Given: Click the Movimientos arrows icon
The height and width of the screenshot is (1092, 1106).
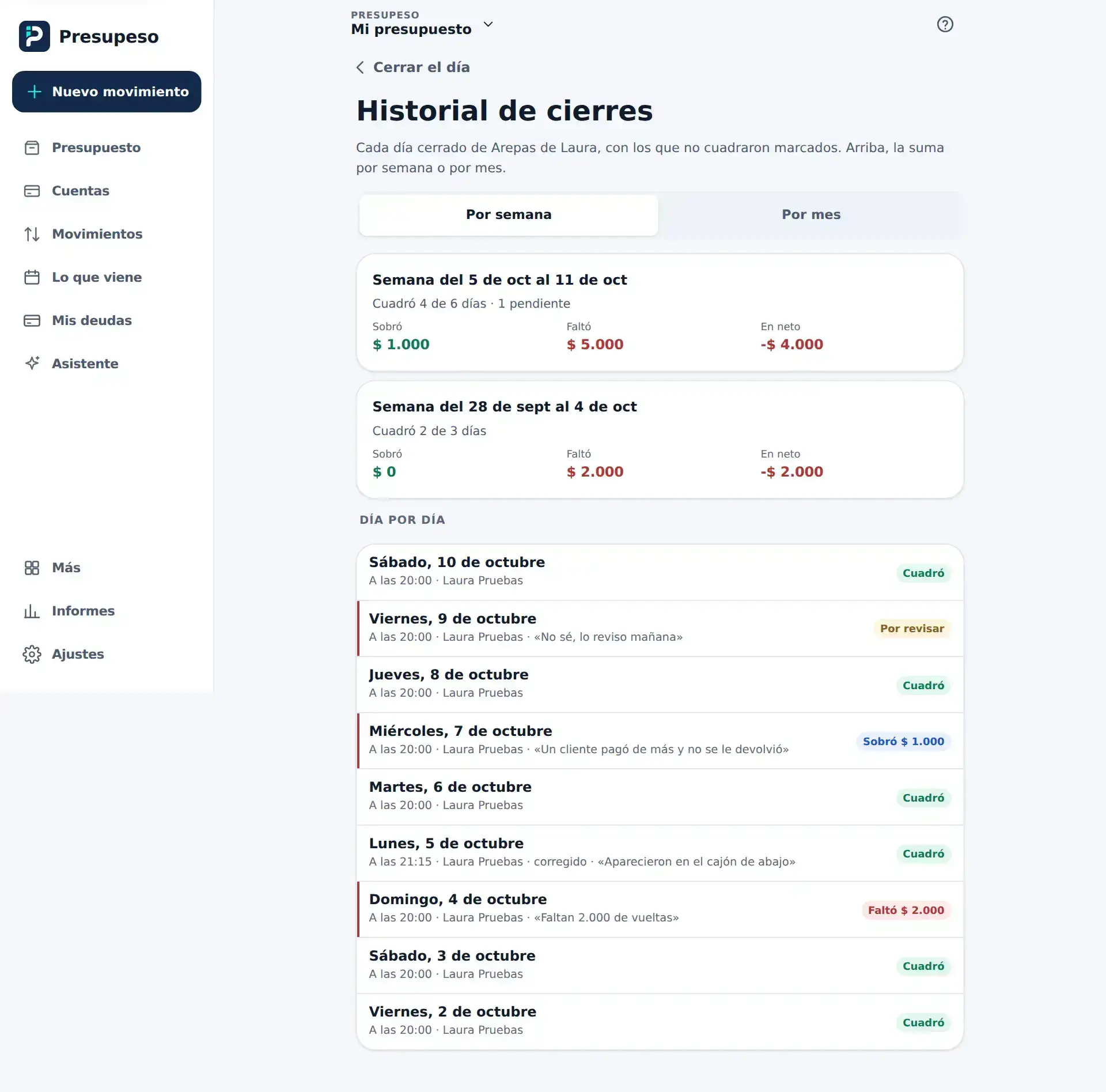Looking at the screenshot, I should click(x=32, y=234).
